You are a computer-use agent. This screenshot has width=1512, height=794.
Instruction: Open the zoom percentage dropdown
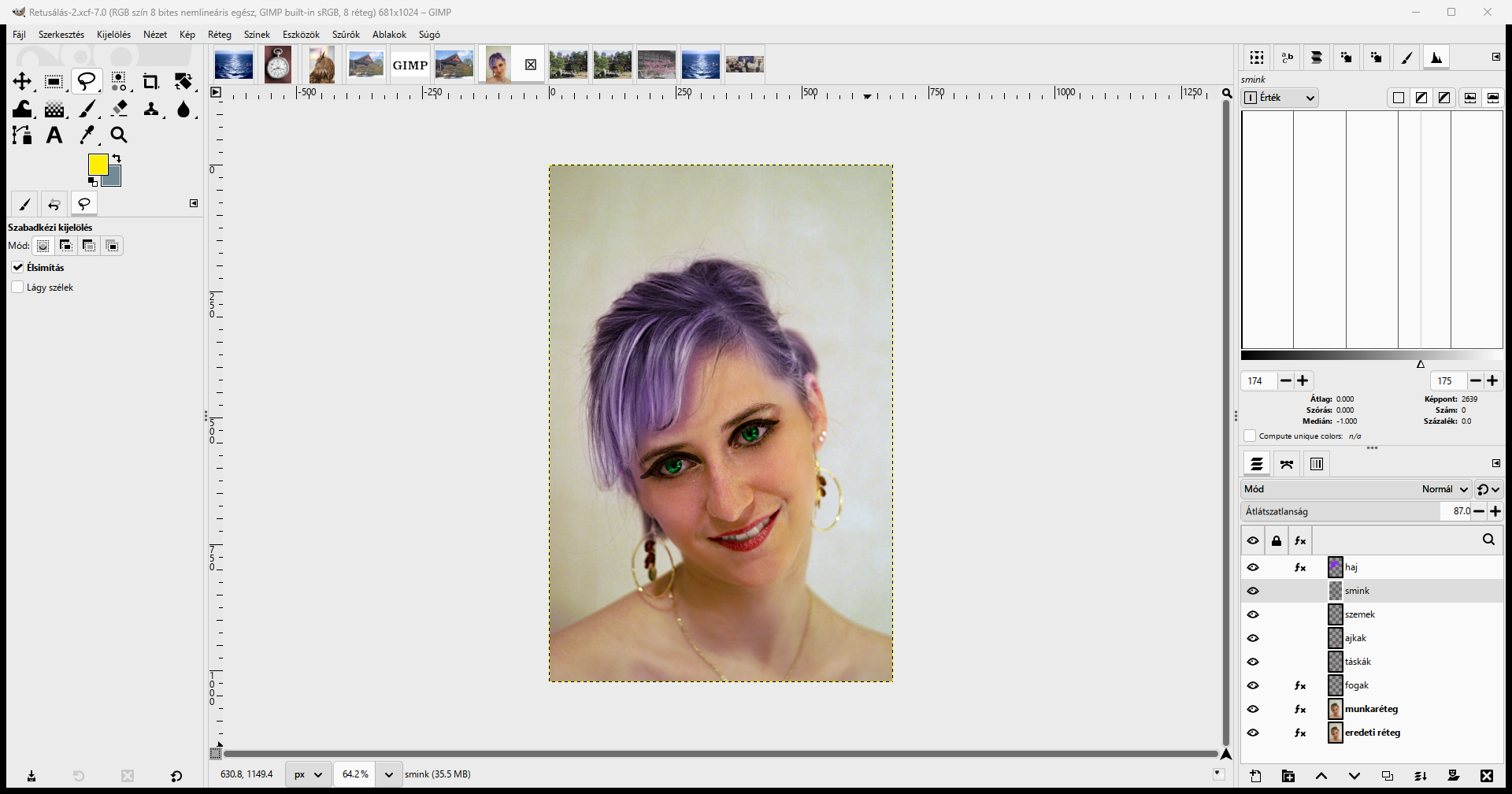click(x=388, y=774)
